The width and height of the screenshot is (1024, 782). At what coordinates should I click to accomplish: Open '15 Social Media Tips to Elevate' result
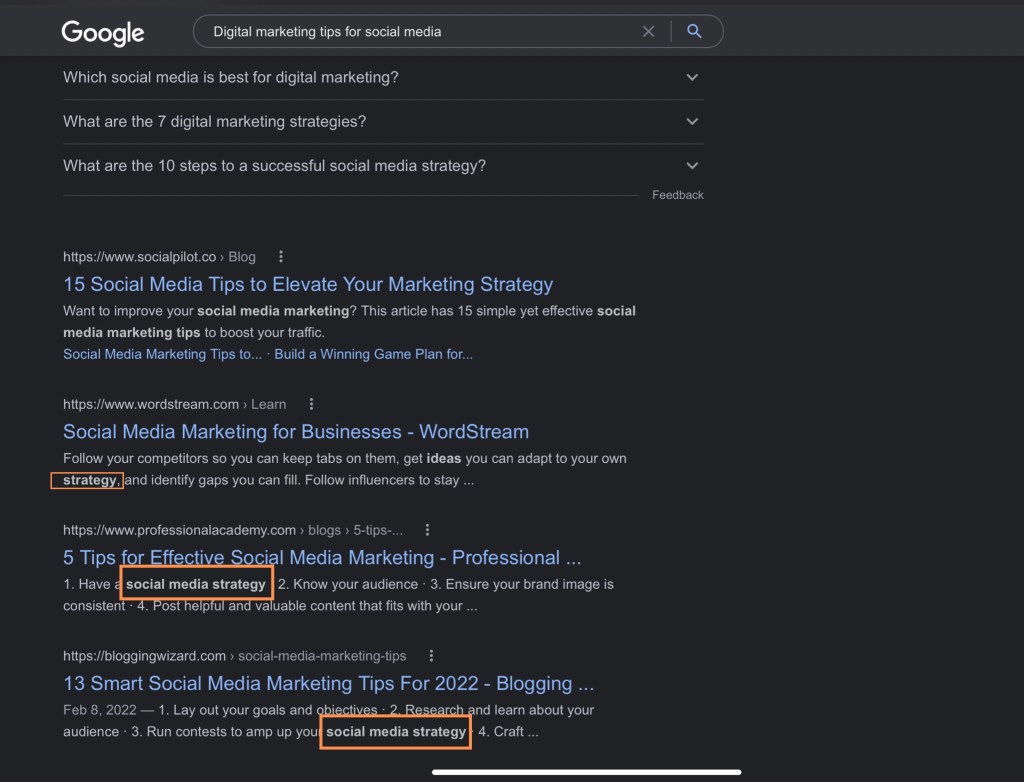(x=308, y=284)
